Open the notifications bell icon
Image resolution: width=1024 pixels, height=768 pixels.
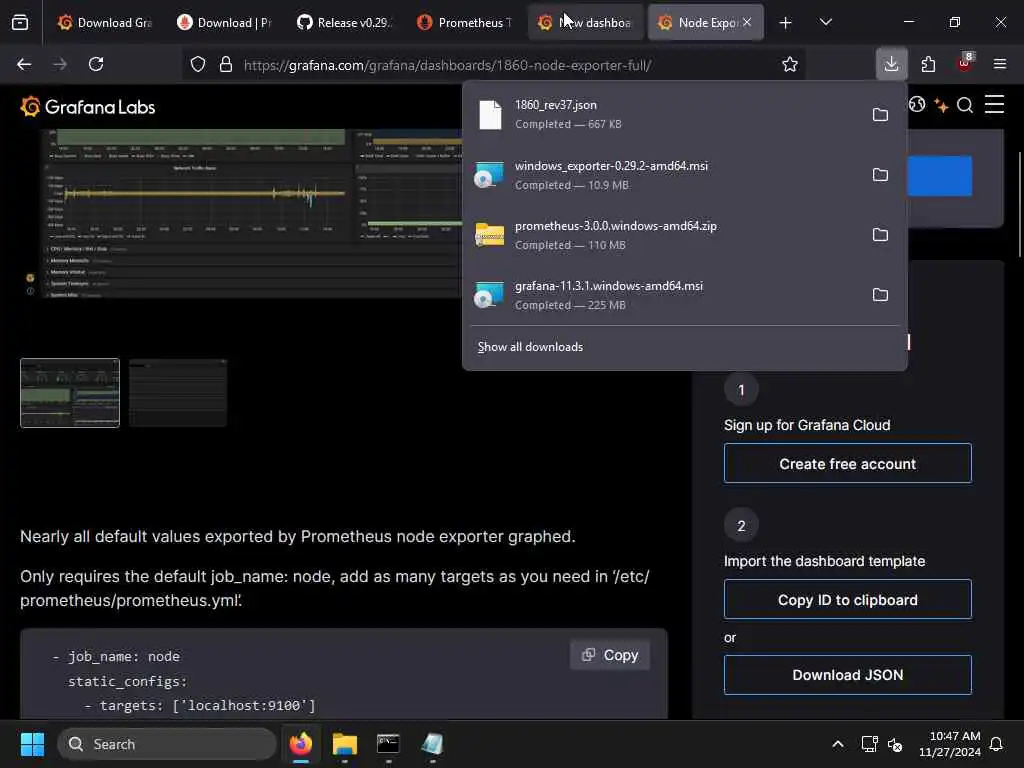[996, 744]
